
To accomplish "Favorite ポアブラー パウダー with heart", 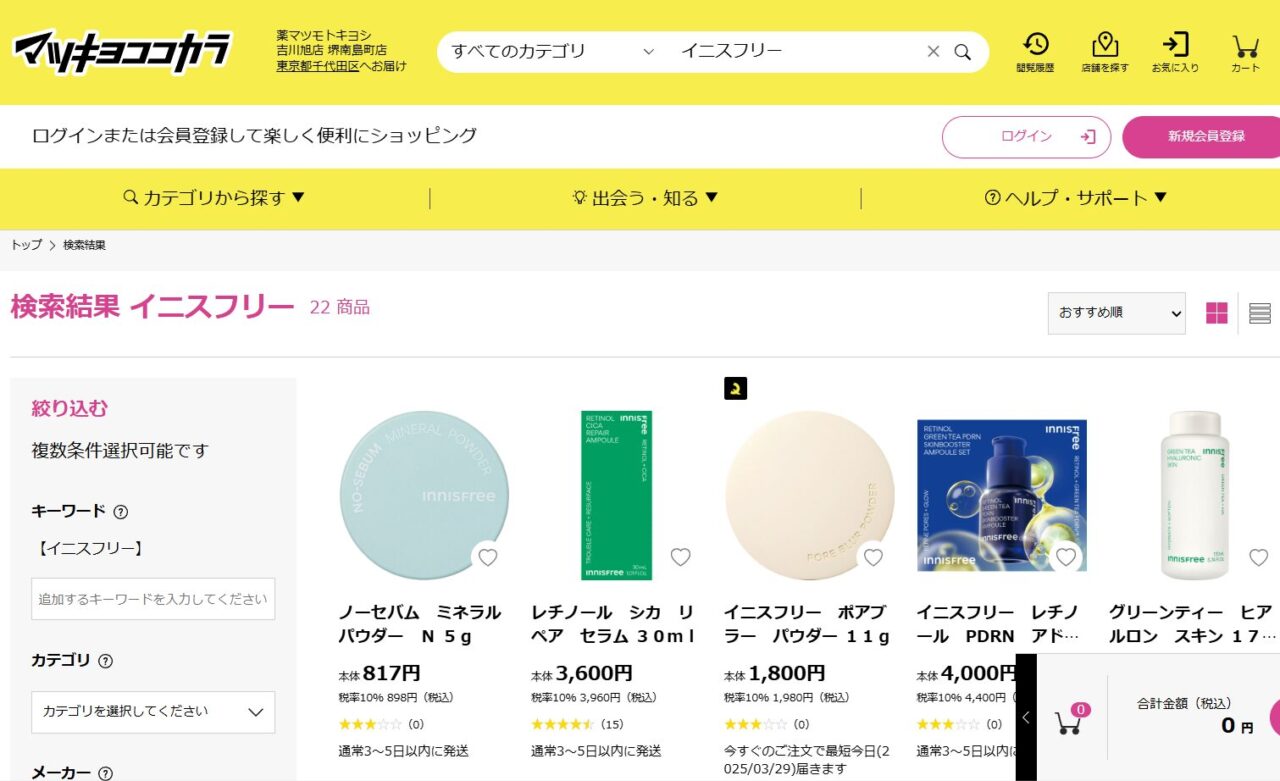I will (873, 557).
